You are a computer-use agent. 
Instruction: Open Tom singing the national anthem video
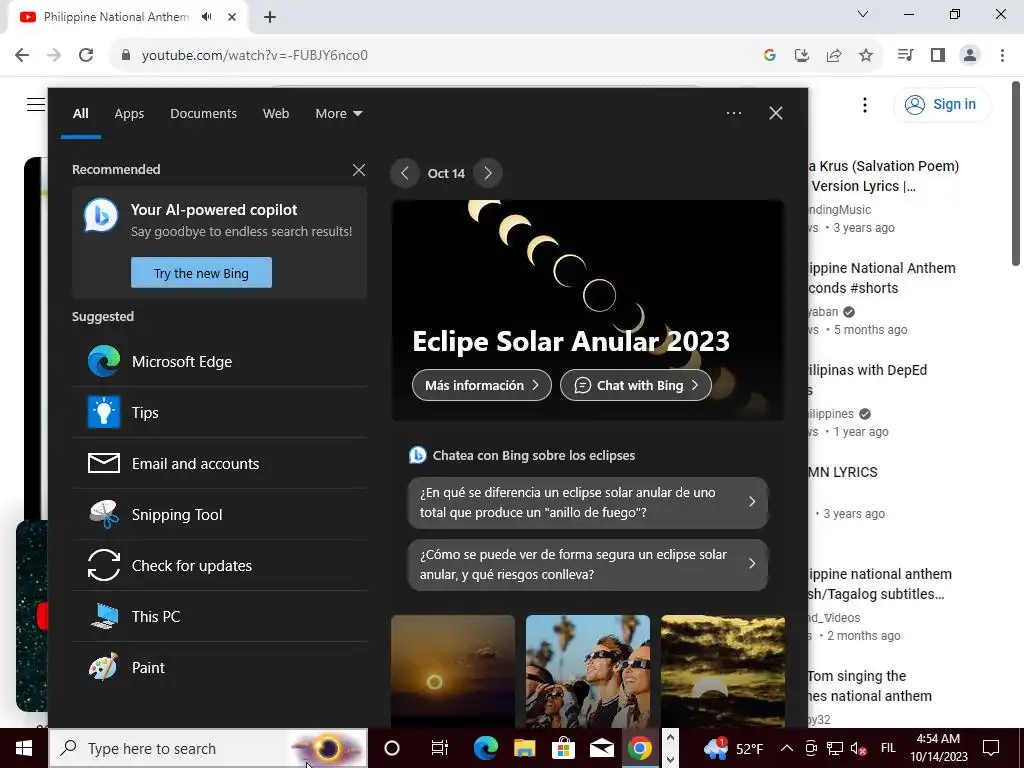869,686
